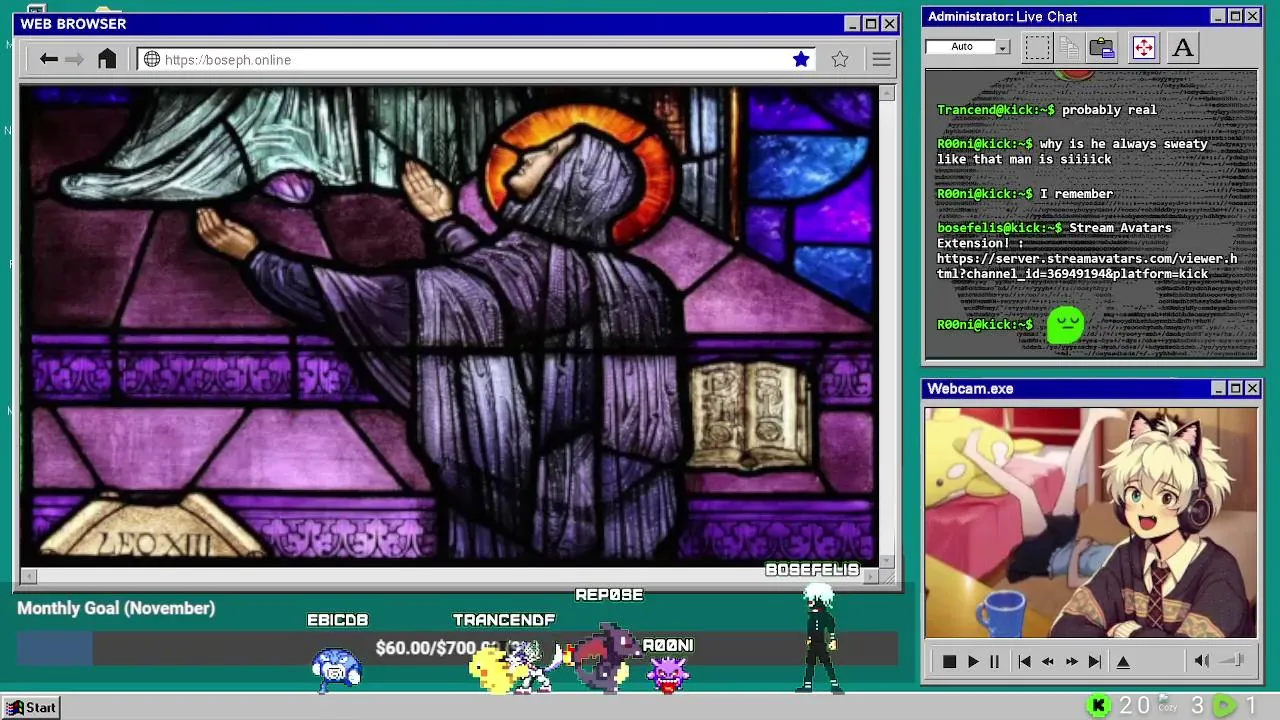Click the green Rumble play icon in tray
Screen dimensions: 1280x720
pyautogui.click(x=1224, y=706)
